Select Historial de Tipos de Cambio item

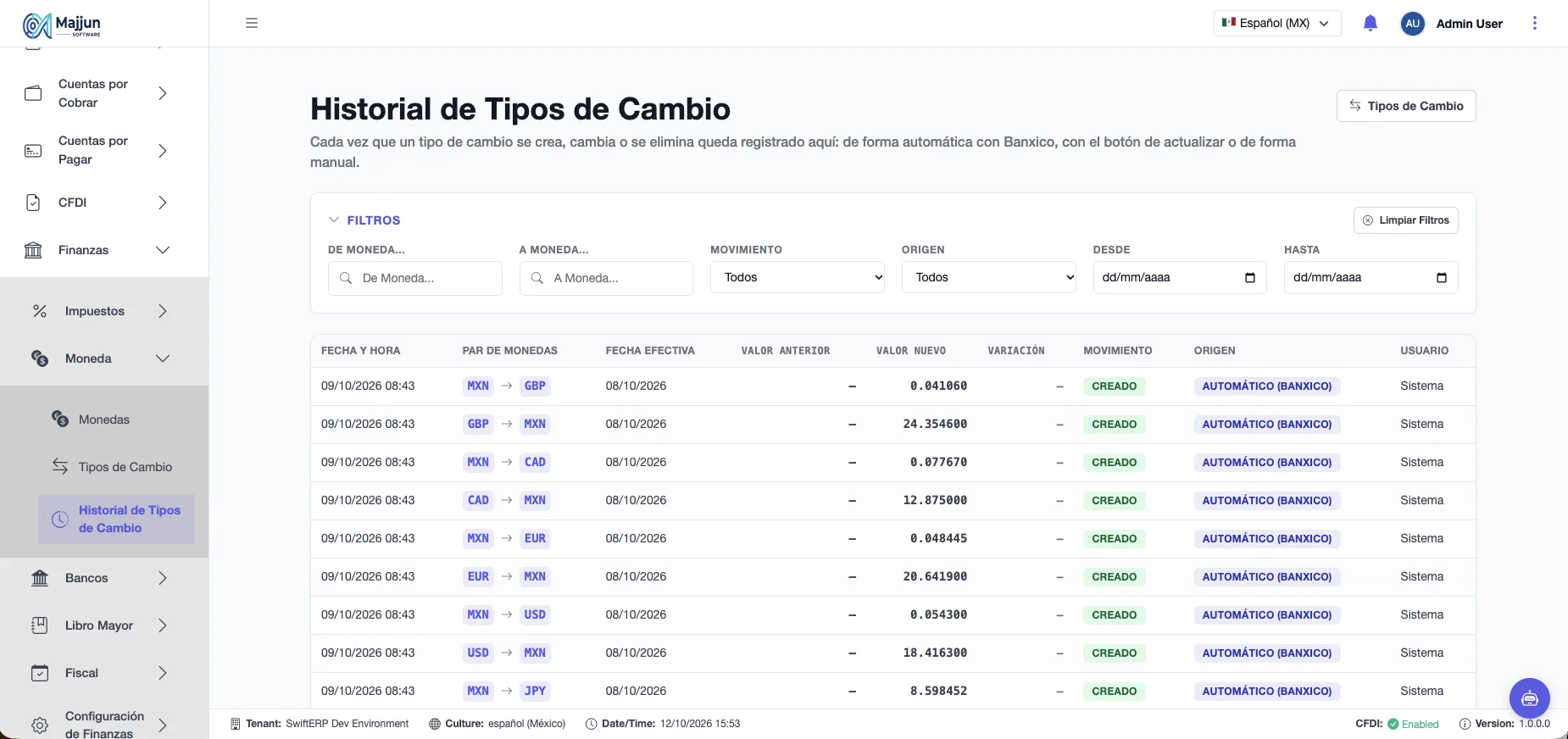click(x=116, y=519)
